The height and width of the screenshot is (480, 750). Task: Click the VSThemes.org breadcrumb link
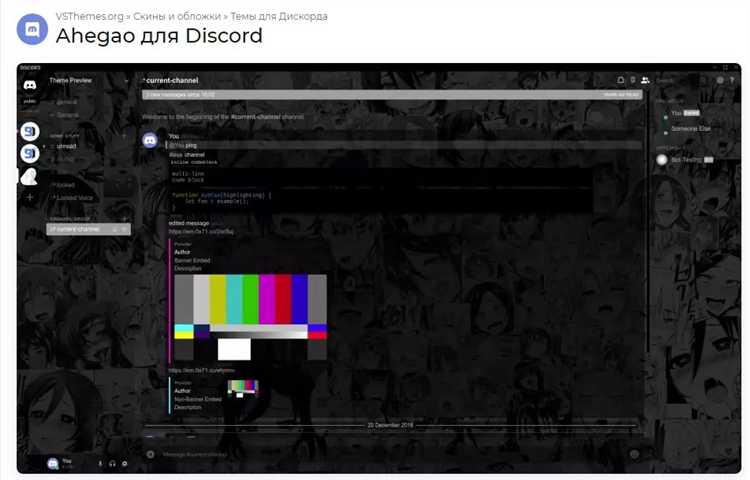(89, 16)
